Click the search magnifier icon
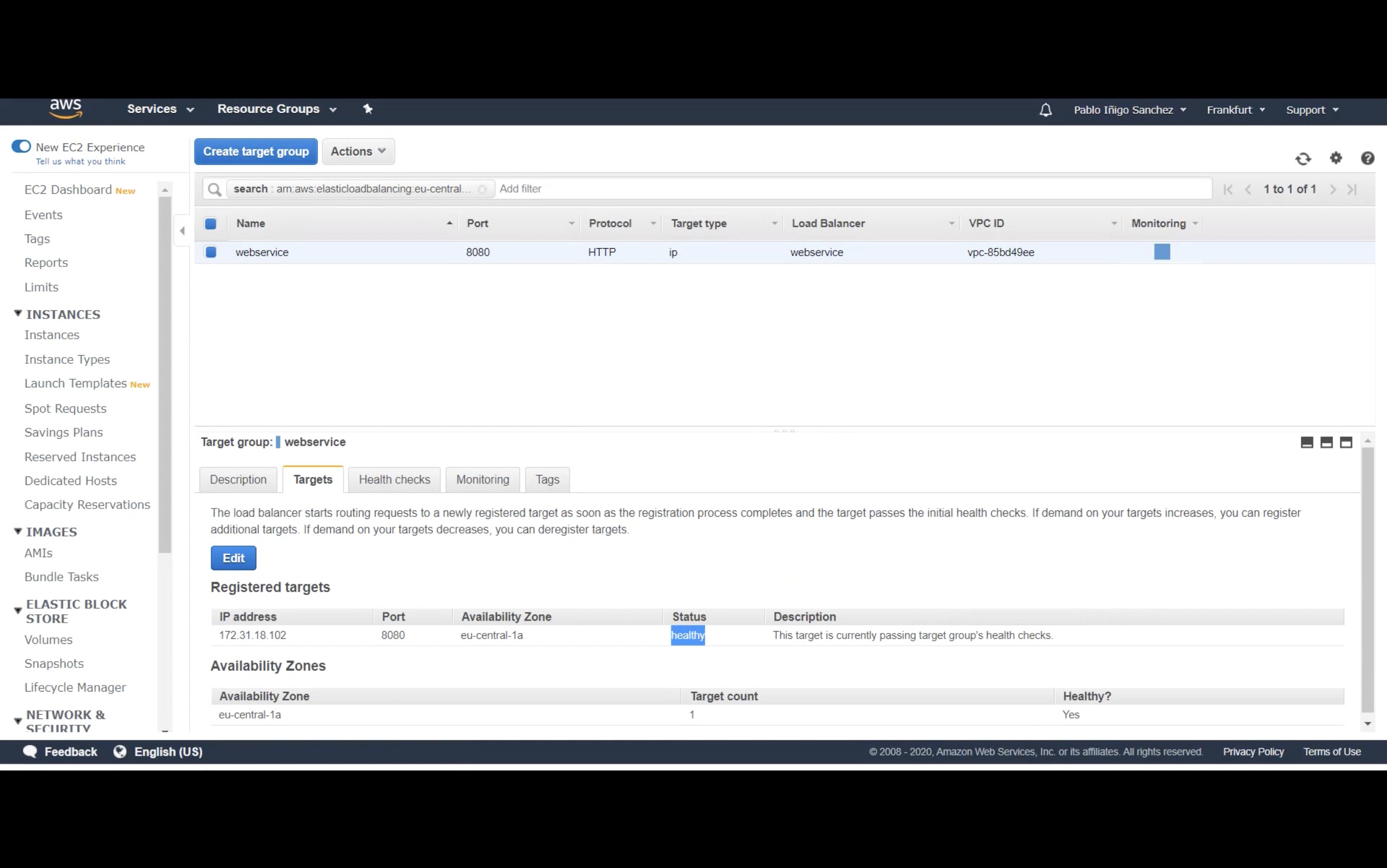This screenshot has height=868, width=1387. [215, 189]
